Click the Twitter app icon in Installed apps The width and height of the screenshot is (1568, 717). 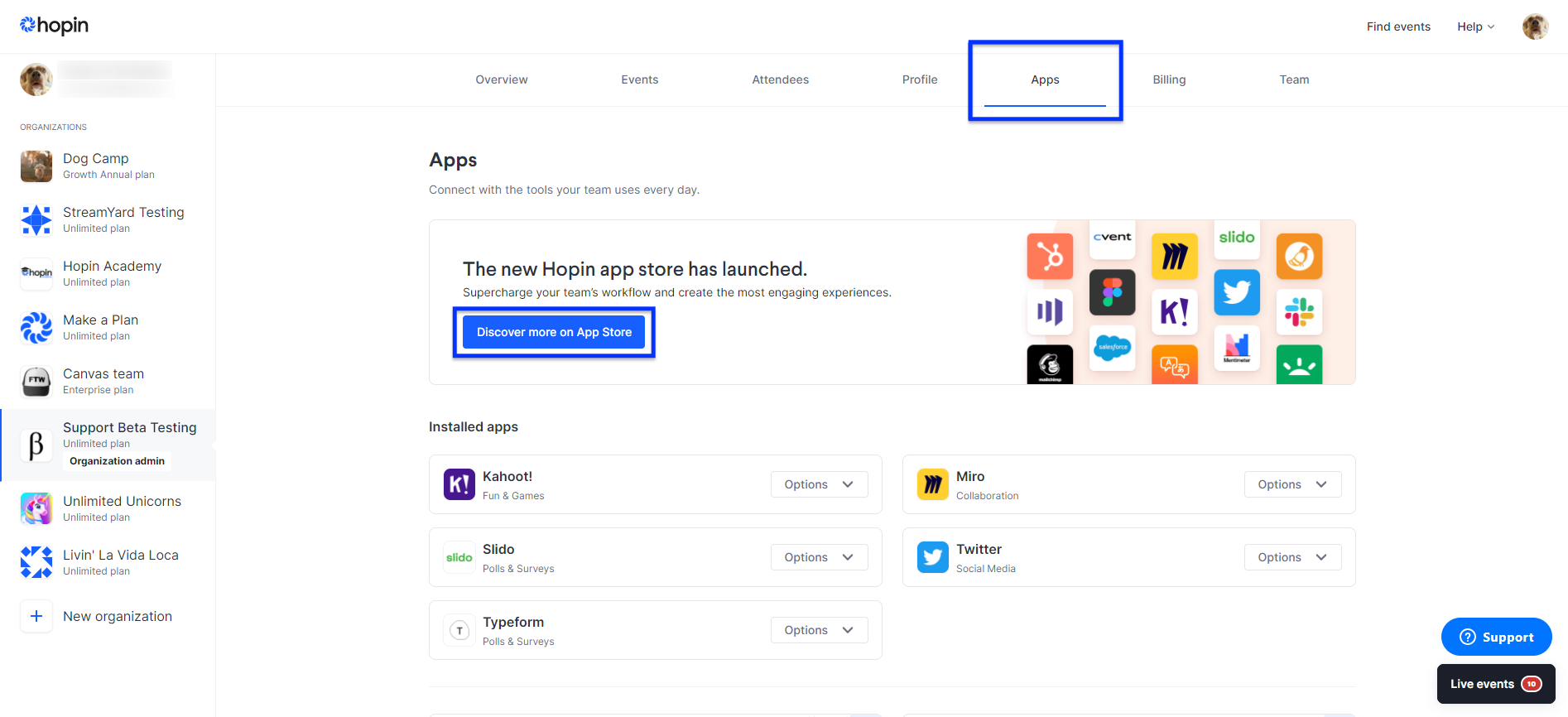click(x=933, y=557)
